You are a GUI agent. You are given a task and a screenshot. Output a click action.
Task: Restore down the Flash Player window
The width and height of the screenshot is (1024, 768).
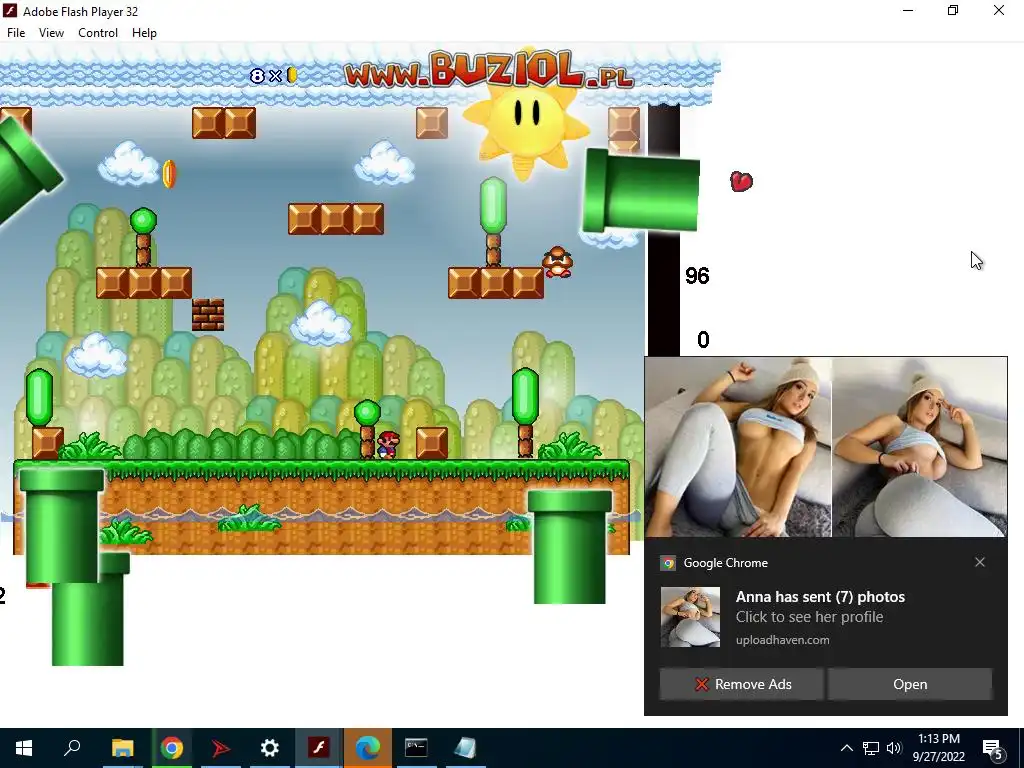coord(953,10)
